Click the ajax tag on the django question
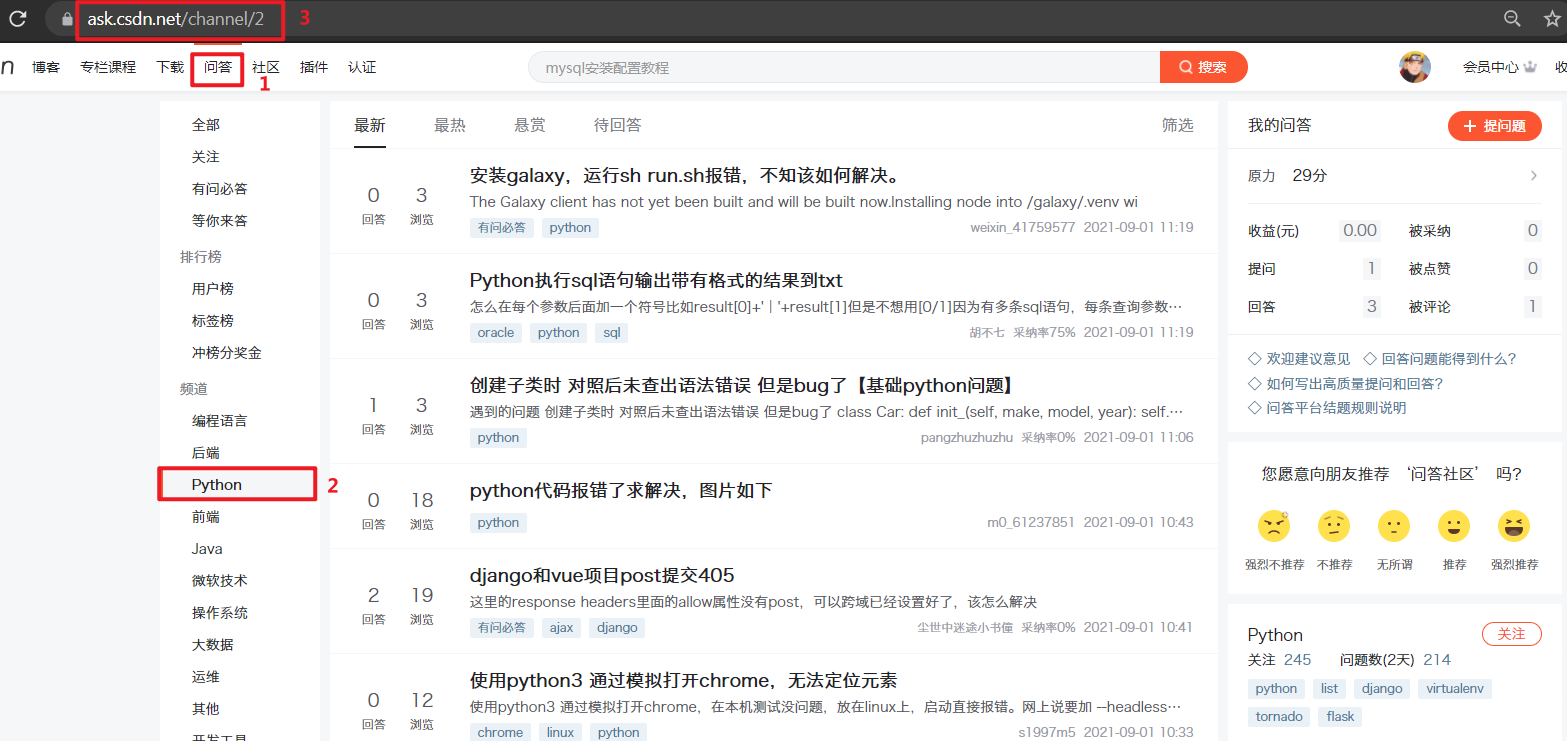 tap(561, 628)
